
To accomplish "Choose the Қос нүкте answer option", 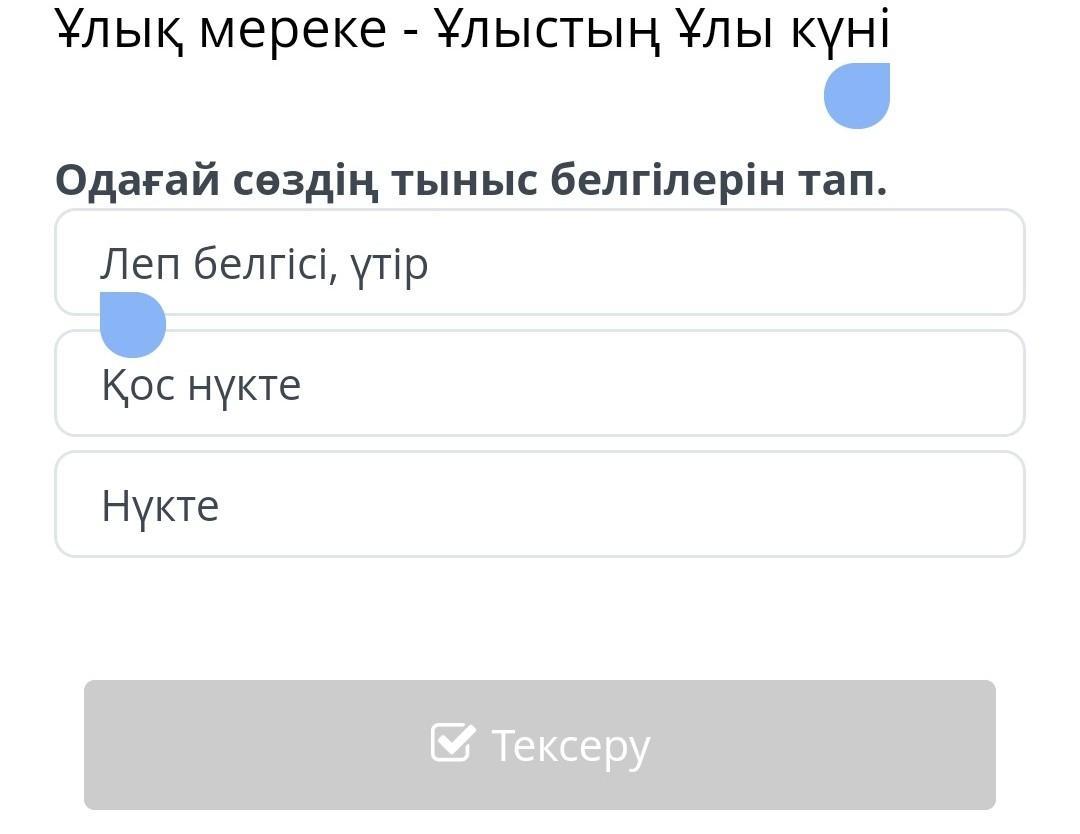I will [x=540, y=383].
